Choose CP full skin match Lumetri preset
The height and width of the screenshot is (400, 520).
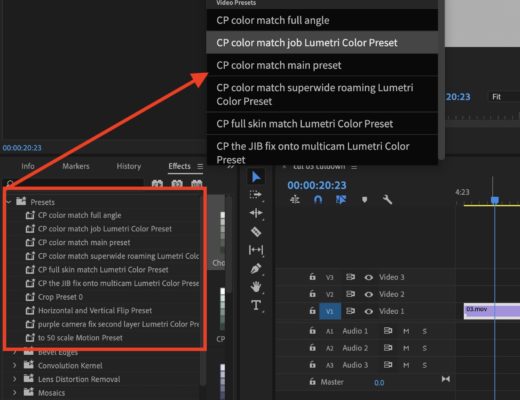[x=322, y=124]
